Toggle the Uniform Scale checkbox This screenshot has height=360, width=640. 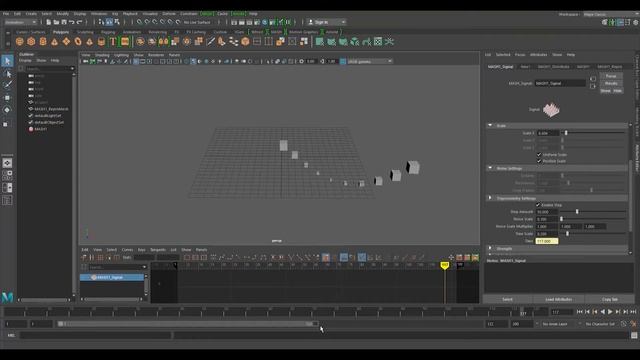click(x=539, y=155)
